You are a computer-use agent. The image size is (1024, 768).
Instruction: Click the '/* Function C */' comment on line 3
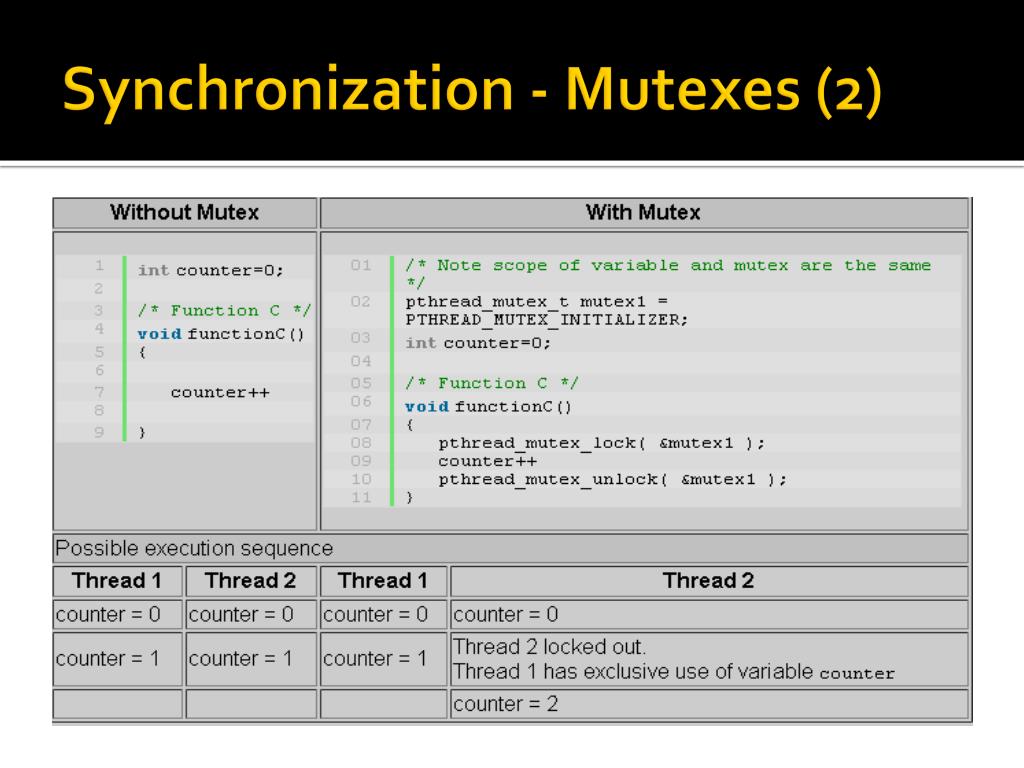(224, 310)
